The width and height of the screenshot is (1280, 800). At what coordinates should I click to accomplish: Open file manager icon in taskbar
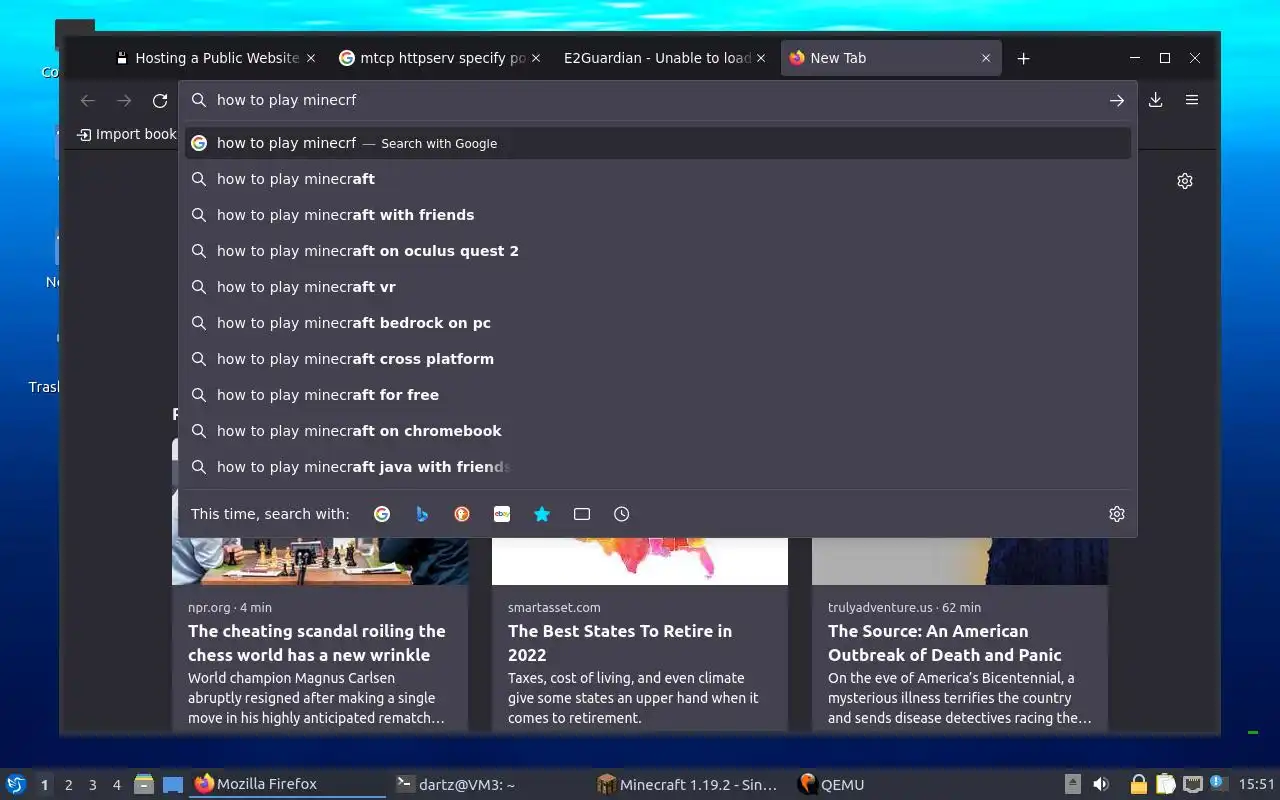point(144,784)
